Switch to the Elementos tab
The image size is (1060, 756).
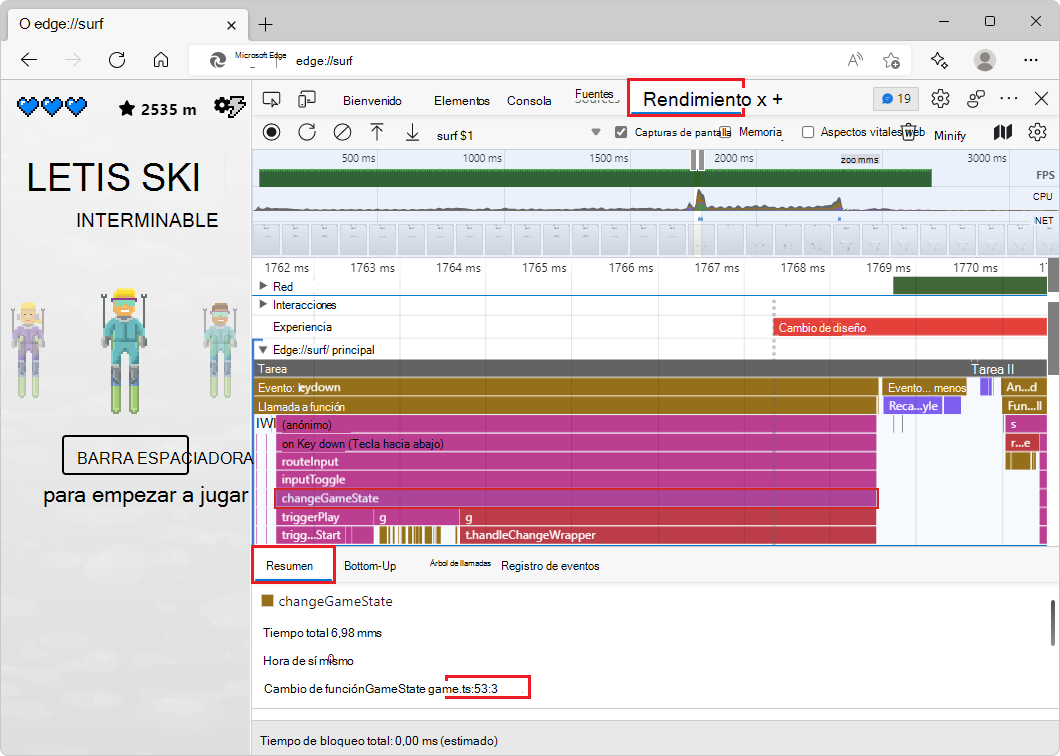[462, 101]
